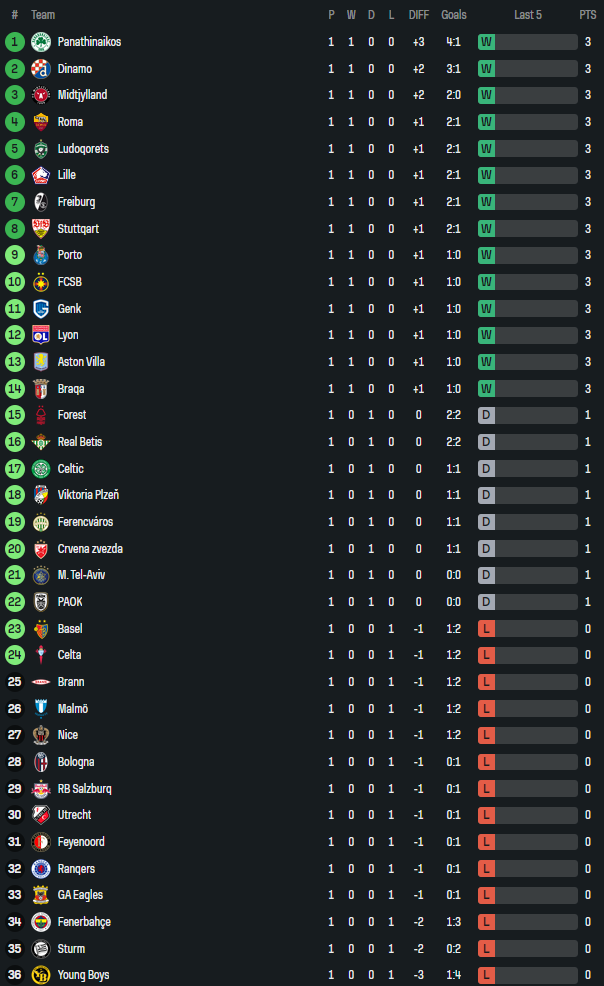
Task: Click the Young Boys team icon
Action: (x=41, y=975)
